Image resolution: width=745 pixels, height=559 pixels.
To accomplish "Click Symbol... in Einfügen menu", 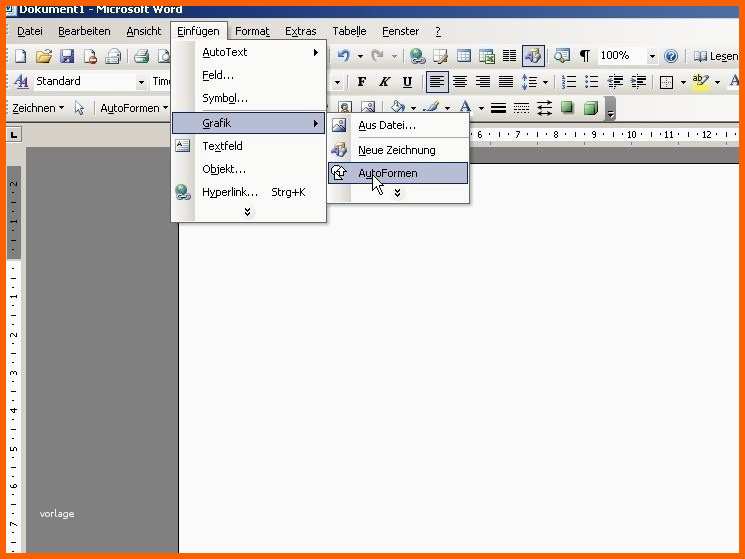I will pyautogui.click(x=248, y=98).
